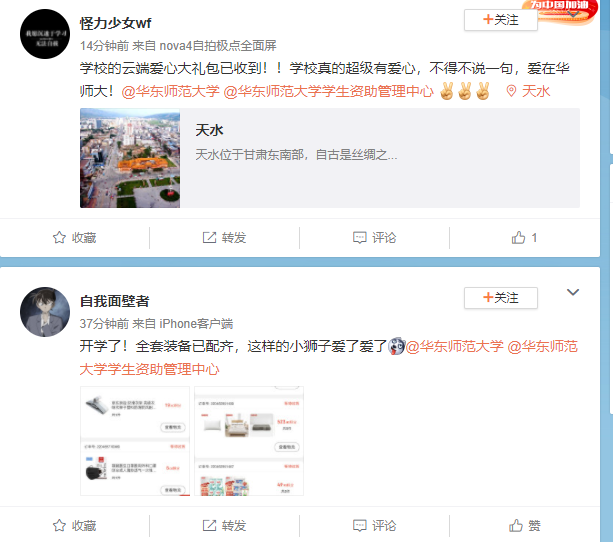Like the first post with thumbs-up
The height and width of the screenshot is (542, 613).
518,237
